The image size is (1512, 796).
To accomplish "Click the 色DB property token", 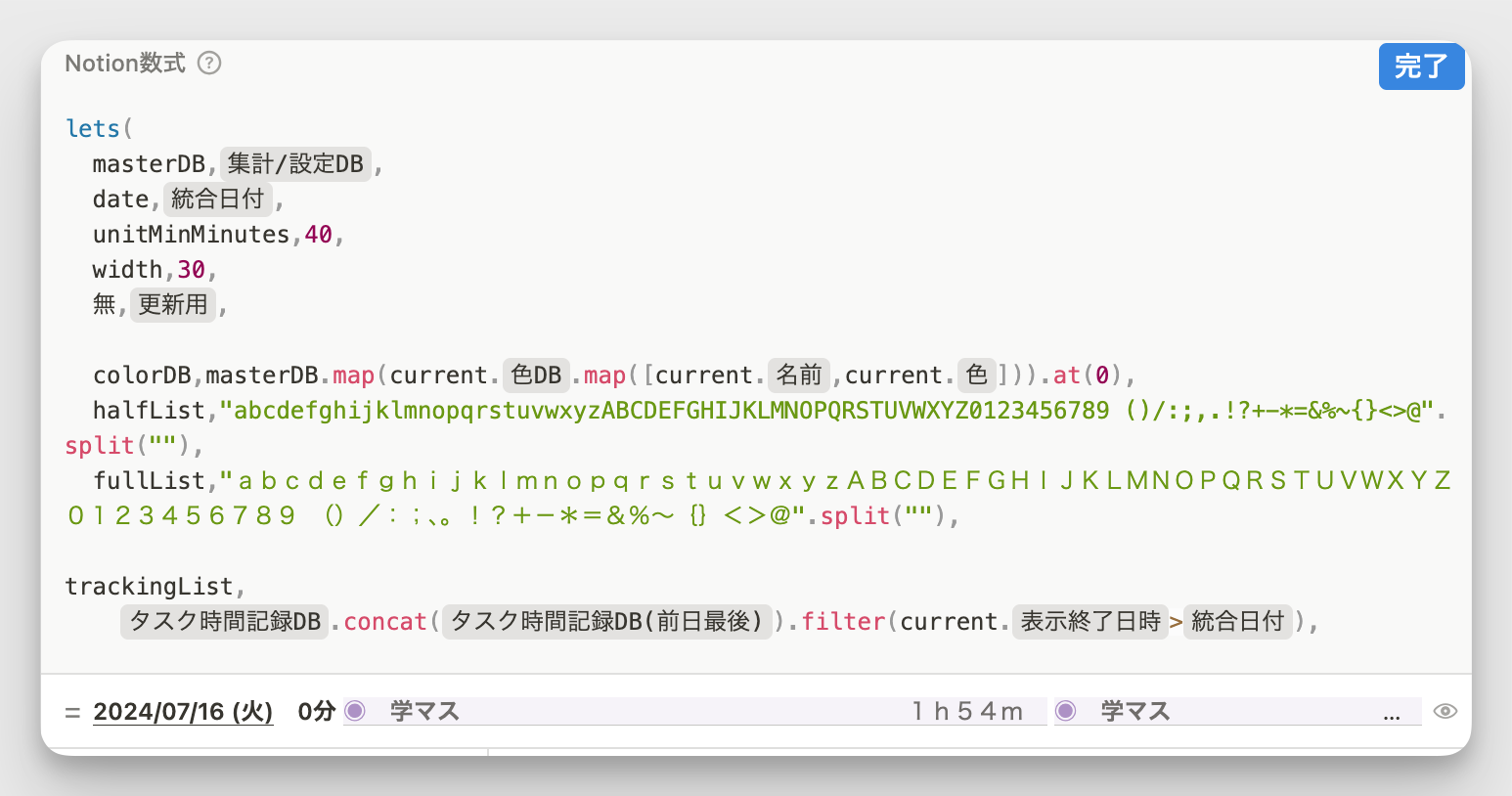I will [x=536, y=375].
